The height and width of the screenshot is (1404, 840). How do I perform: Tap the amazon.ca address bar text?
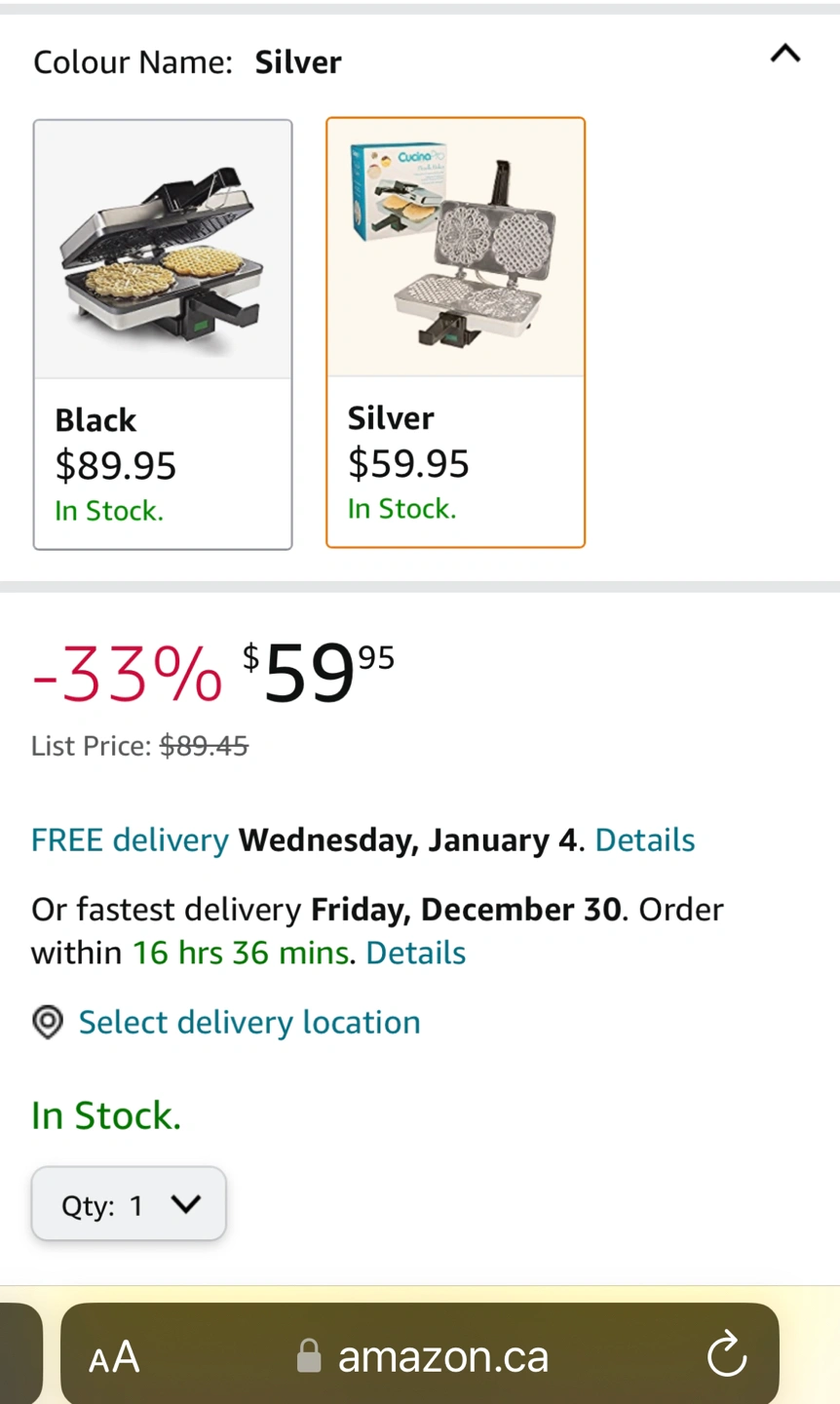(x=443, y=1356)
